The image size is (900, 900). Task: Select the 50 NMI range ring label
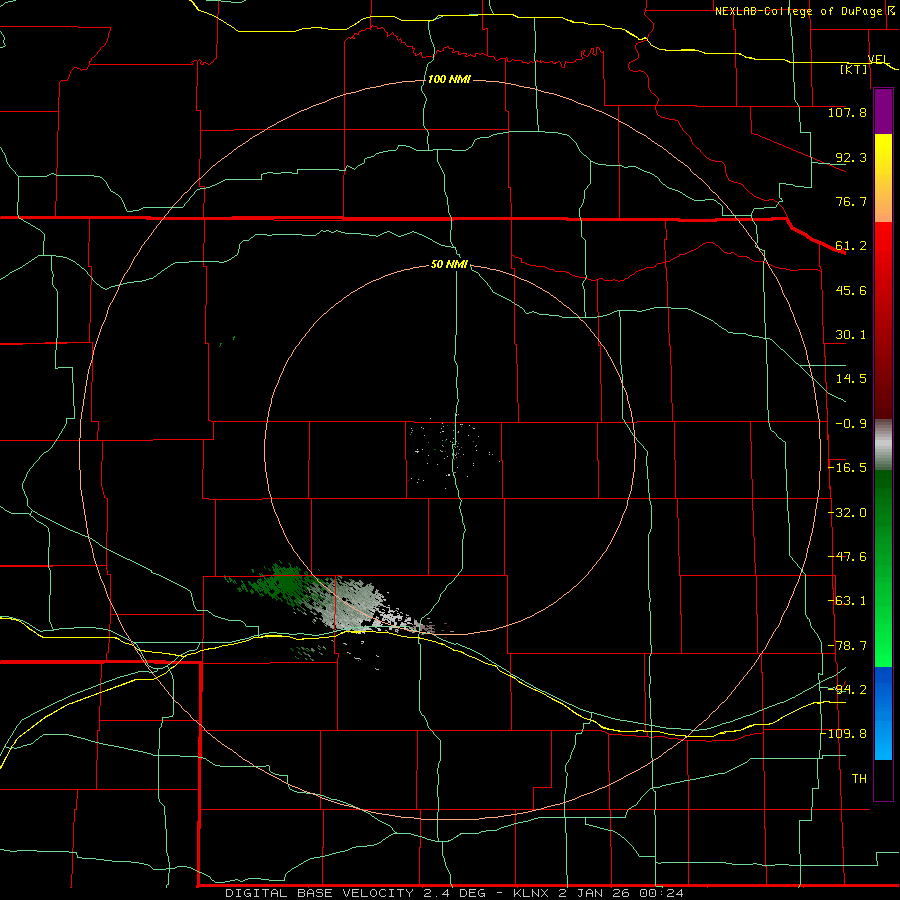tap(449, 264)
